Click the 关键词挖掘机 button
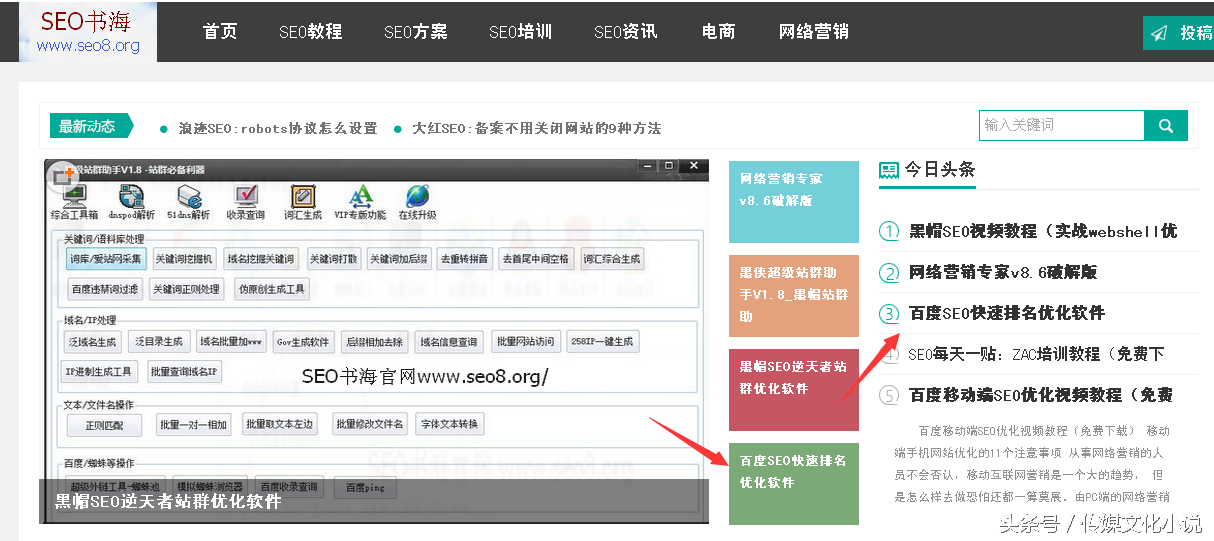The height and width of the screenshot is (541, 1214). [184, 259]
